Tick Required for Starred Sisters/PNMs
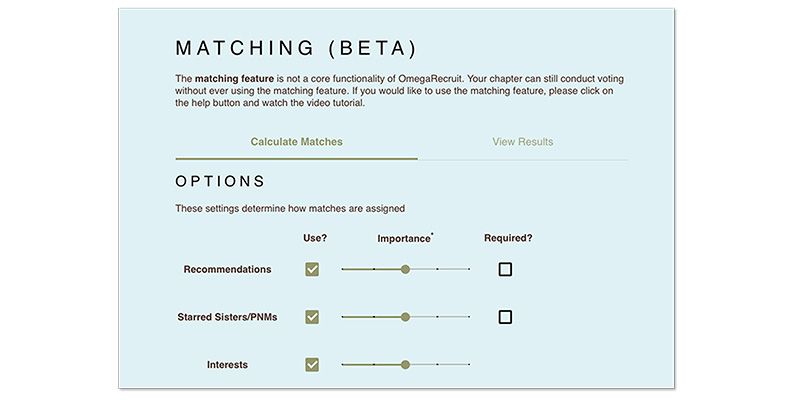The height and width of the screenshot is (400, 800). [x=505, y=317]
